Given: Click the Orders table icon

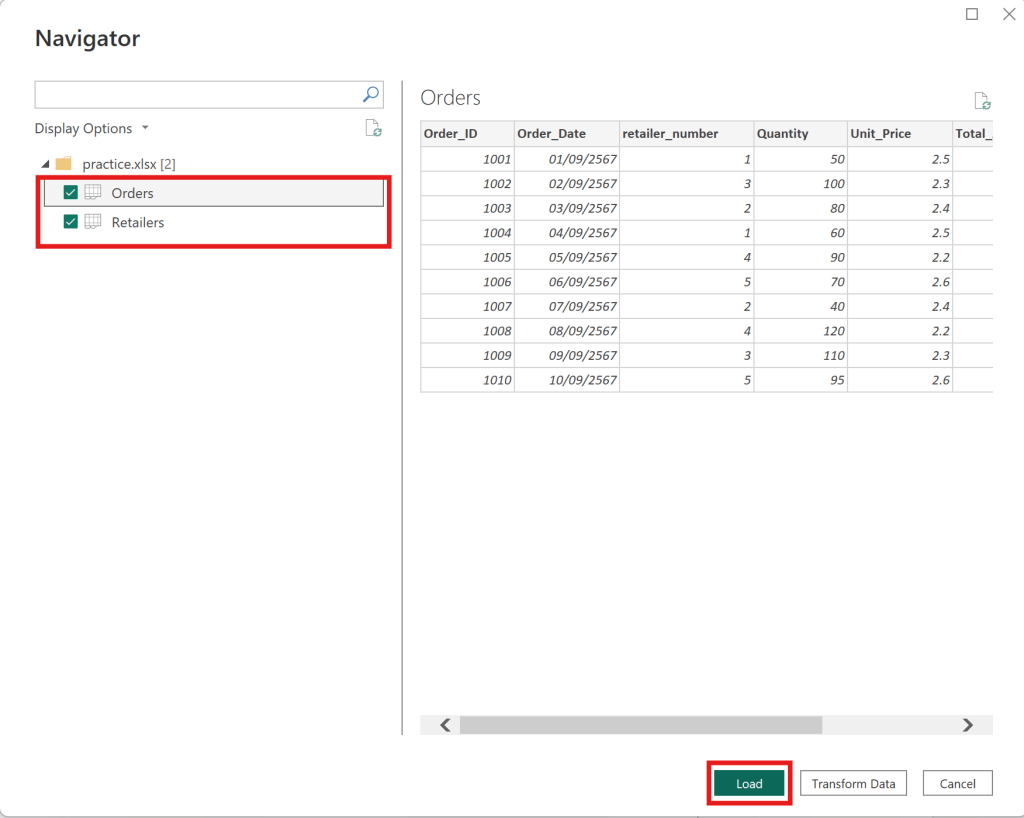Looking at the screenshot, I should tap(93, 193).
